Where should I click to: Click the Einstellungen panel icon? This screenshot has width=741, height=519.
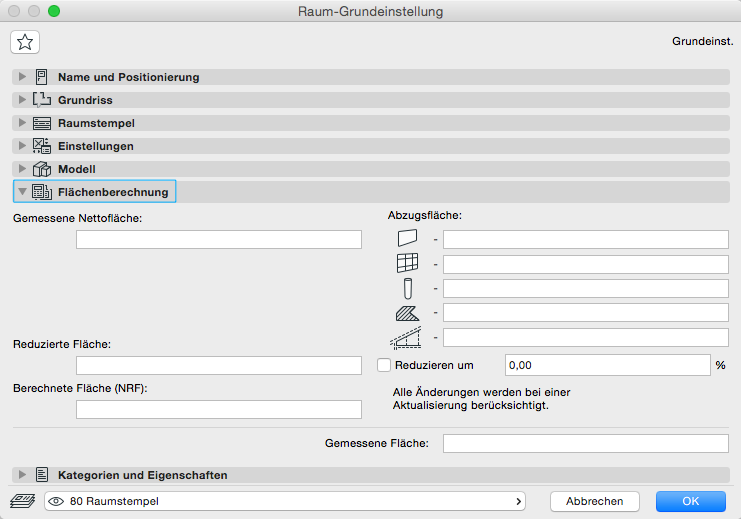(x=42, y=146)
